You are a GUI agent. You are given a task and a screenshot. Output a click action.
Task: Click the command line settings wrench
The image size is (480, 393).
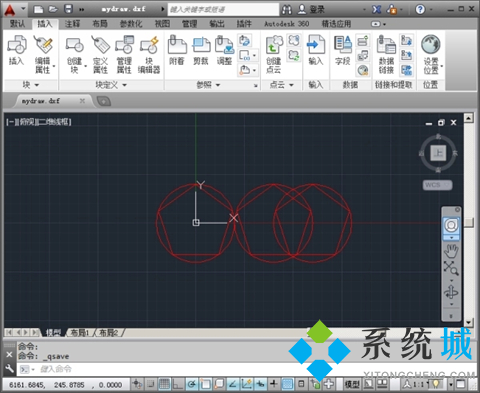[x=9, y=369]
